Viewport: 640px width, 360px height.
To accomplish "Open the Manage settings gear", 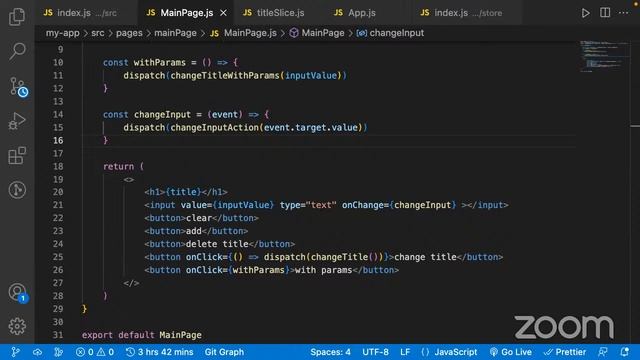I will tap(17, 326).
